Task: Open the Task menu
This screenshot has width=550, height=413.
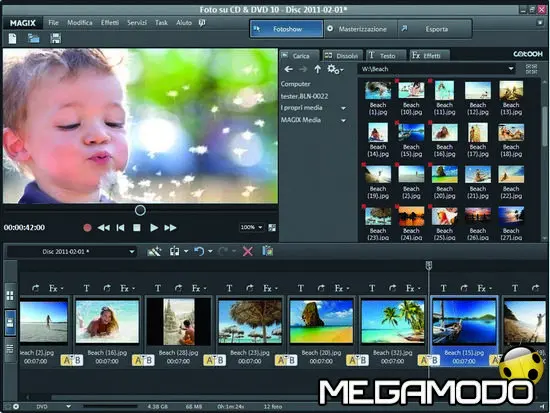Action: 162,23
